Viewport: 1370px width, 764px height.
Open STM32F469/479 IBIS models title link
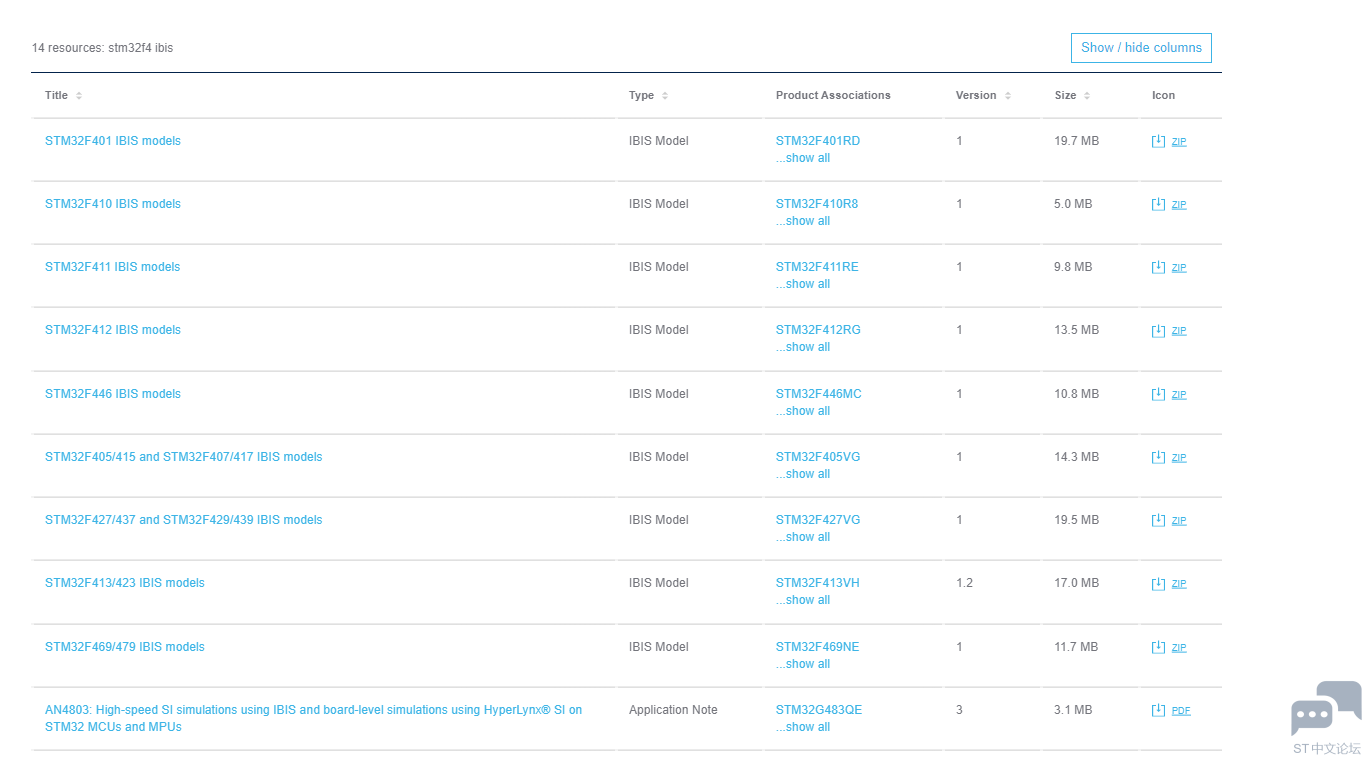(x=125, y=647)
